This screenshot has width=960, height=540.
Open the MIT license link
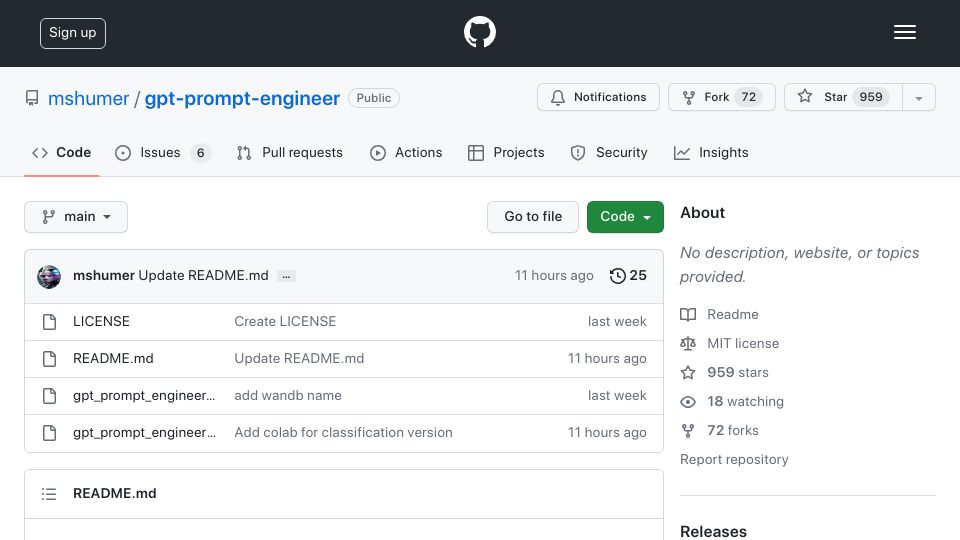[743, 343]
